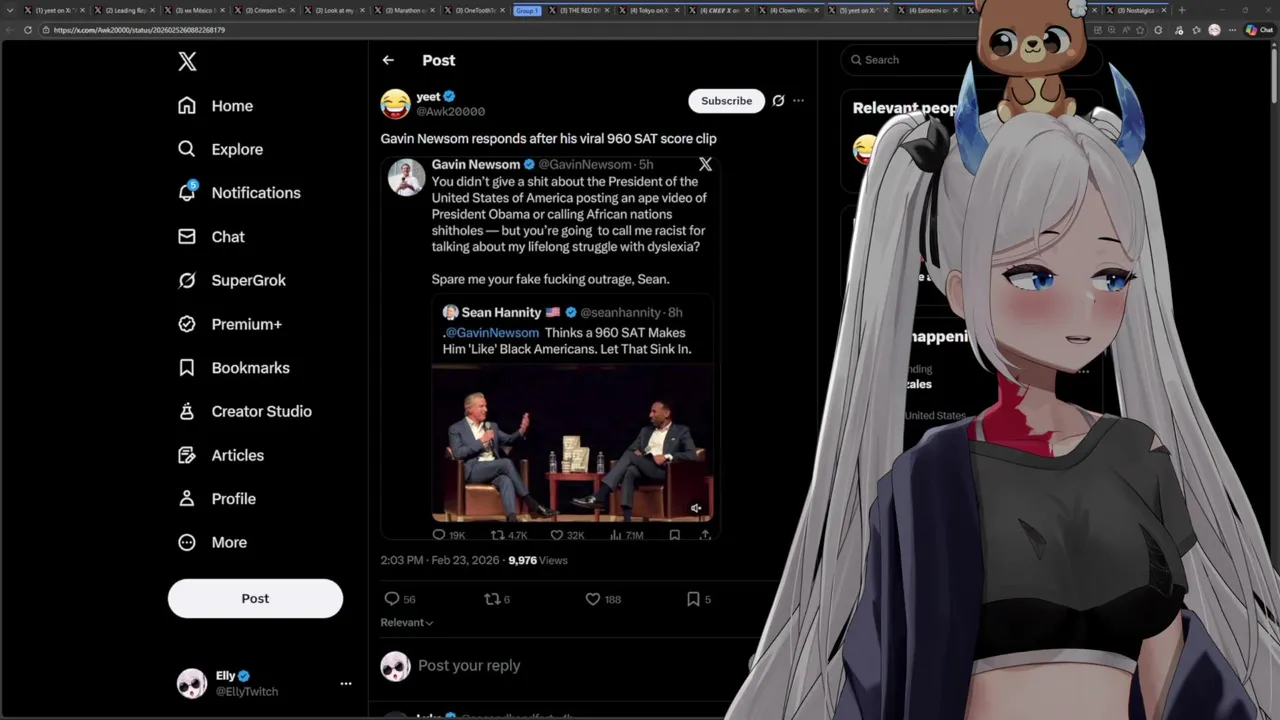Open the @GavinNewsom mention link

pos(491,332)
